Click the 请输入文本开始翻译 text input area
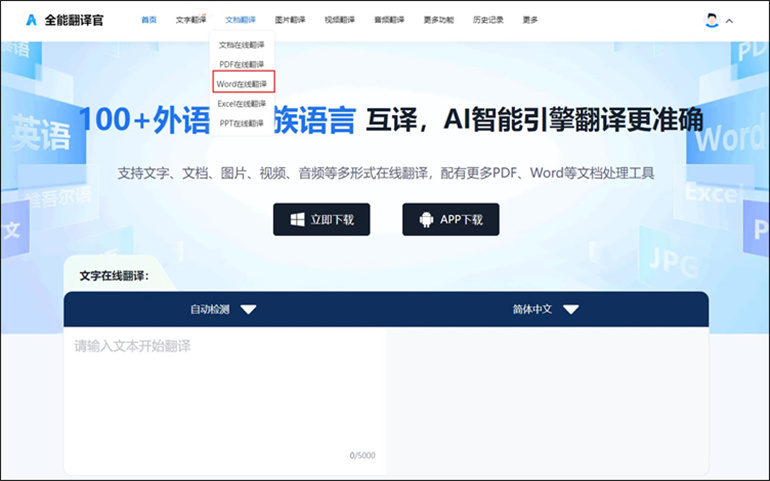Image resolution: width=770 pixels, height=481 pixels. (225, 400)
